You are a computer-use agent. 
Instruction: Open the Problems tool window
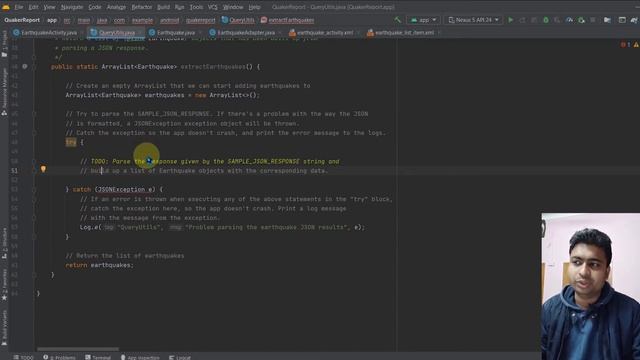(x=59, y=357)
